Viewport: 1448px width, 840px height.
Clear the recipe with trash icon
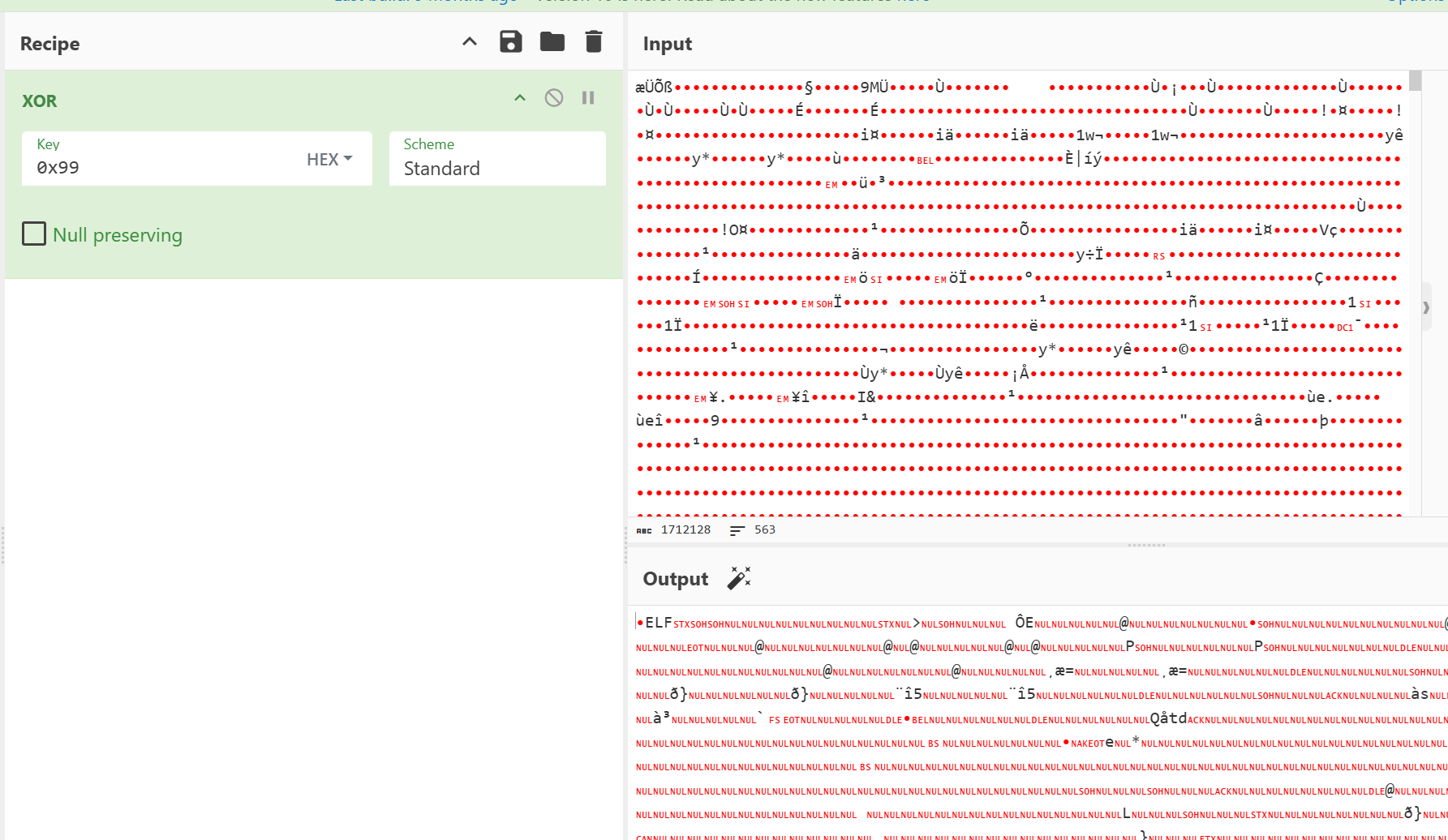pyautogui.click(x=593, y=42)
